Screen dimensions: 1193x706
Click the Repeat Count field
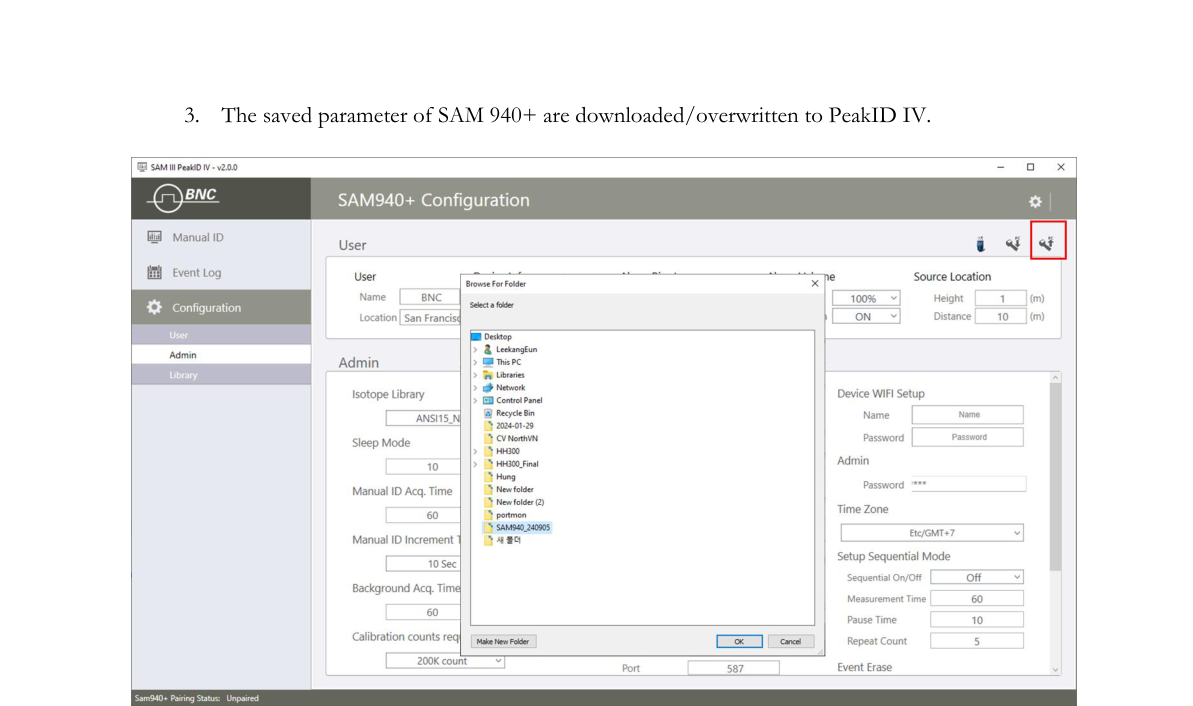(977, 641)
